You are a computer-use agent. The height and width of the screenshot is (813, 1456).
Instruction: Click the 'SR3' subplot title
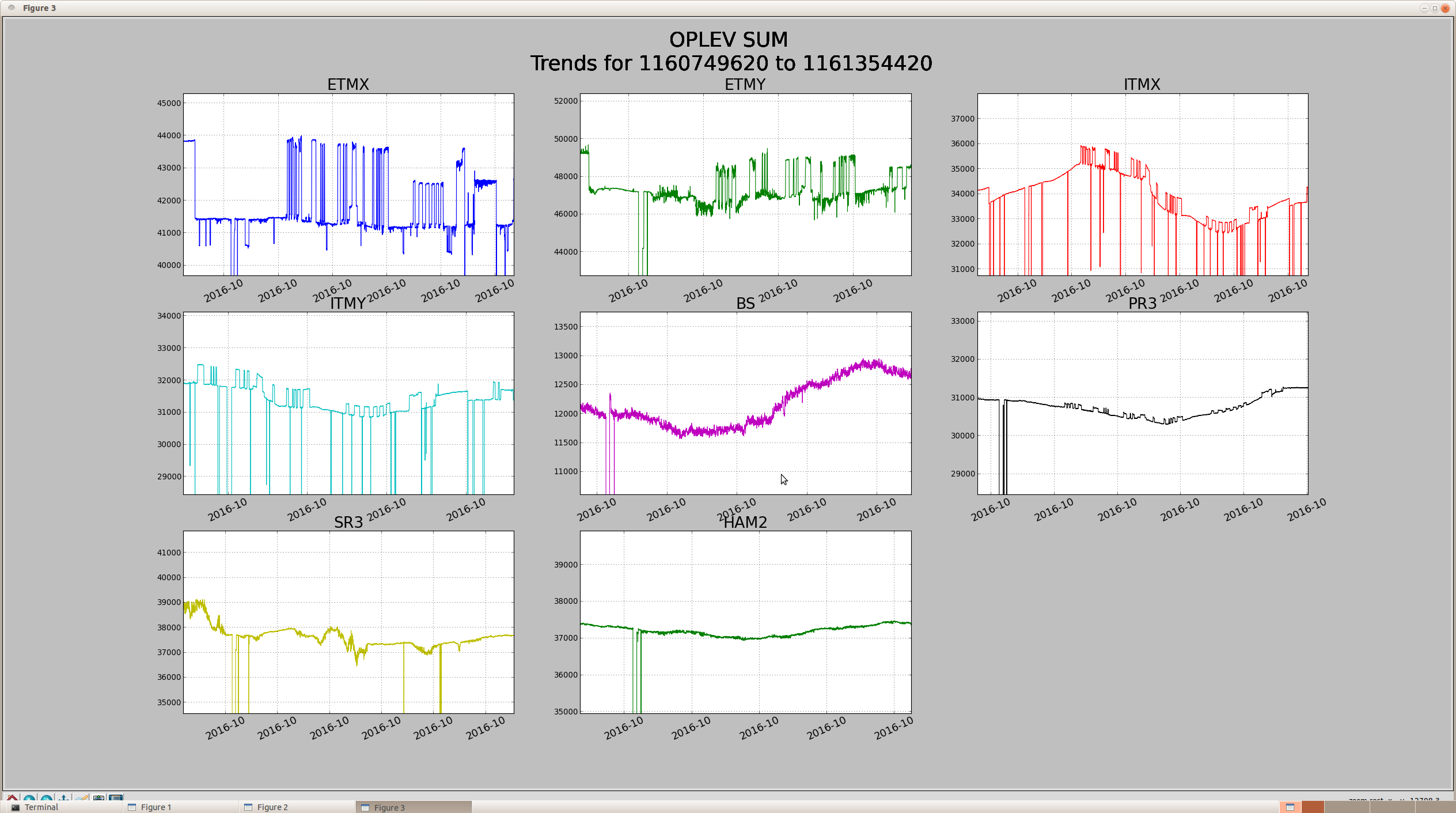(348, 523)
